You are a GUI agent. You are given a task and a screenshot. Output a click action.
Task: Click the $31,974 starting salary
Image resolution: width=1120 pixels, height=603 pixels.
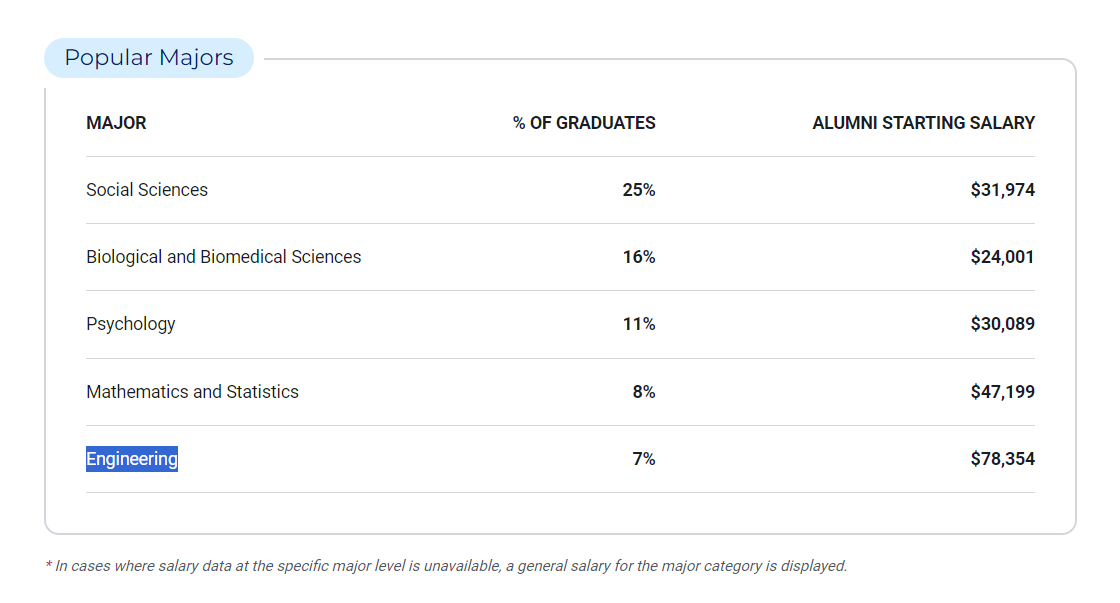point(1002,190)
